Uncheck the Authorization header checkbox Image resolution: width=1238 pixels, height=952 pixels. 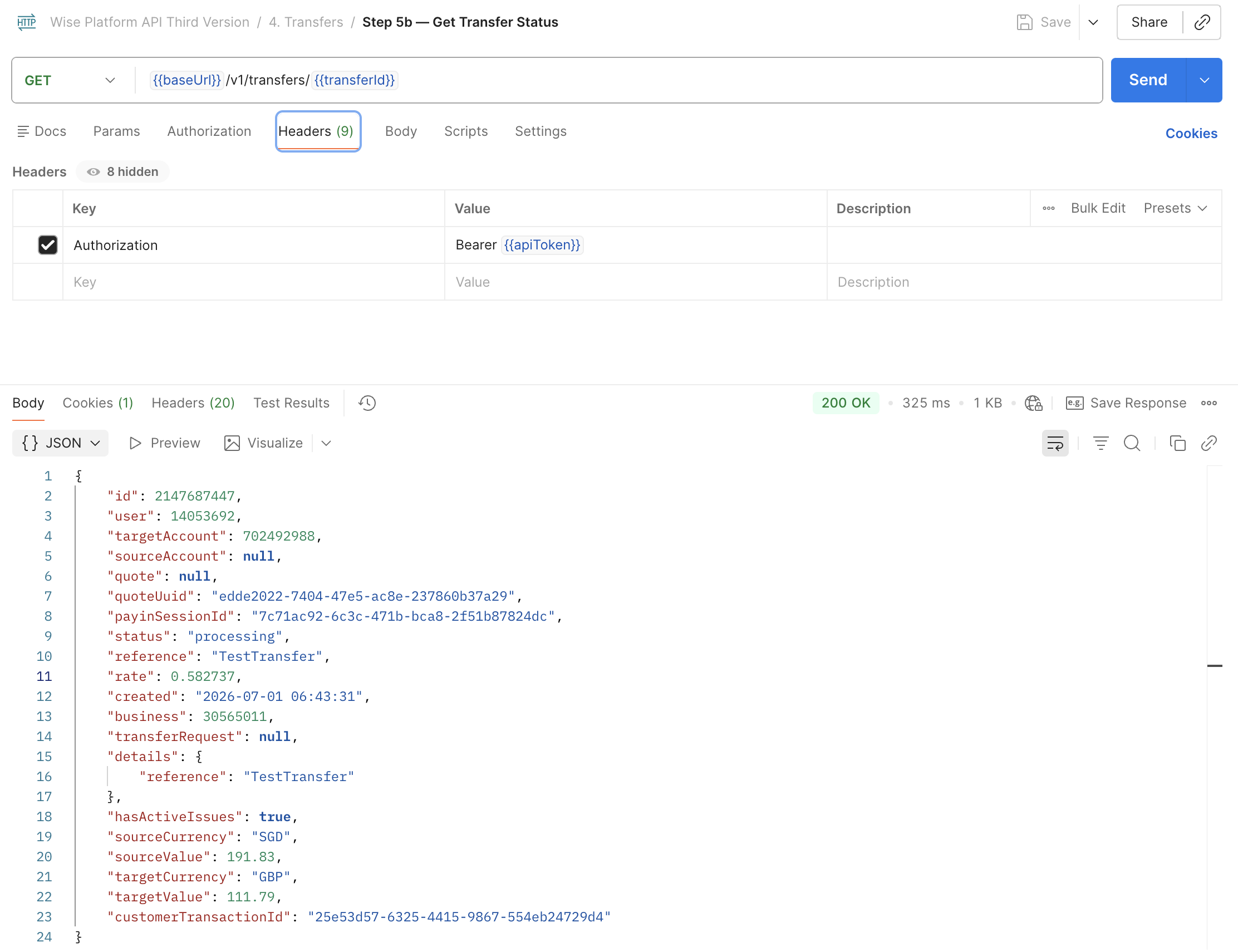pos(47,245)
